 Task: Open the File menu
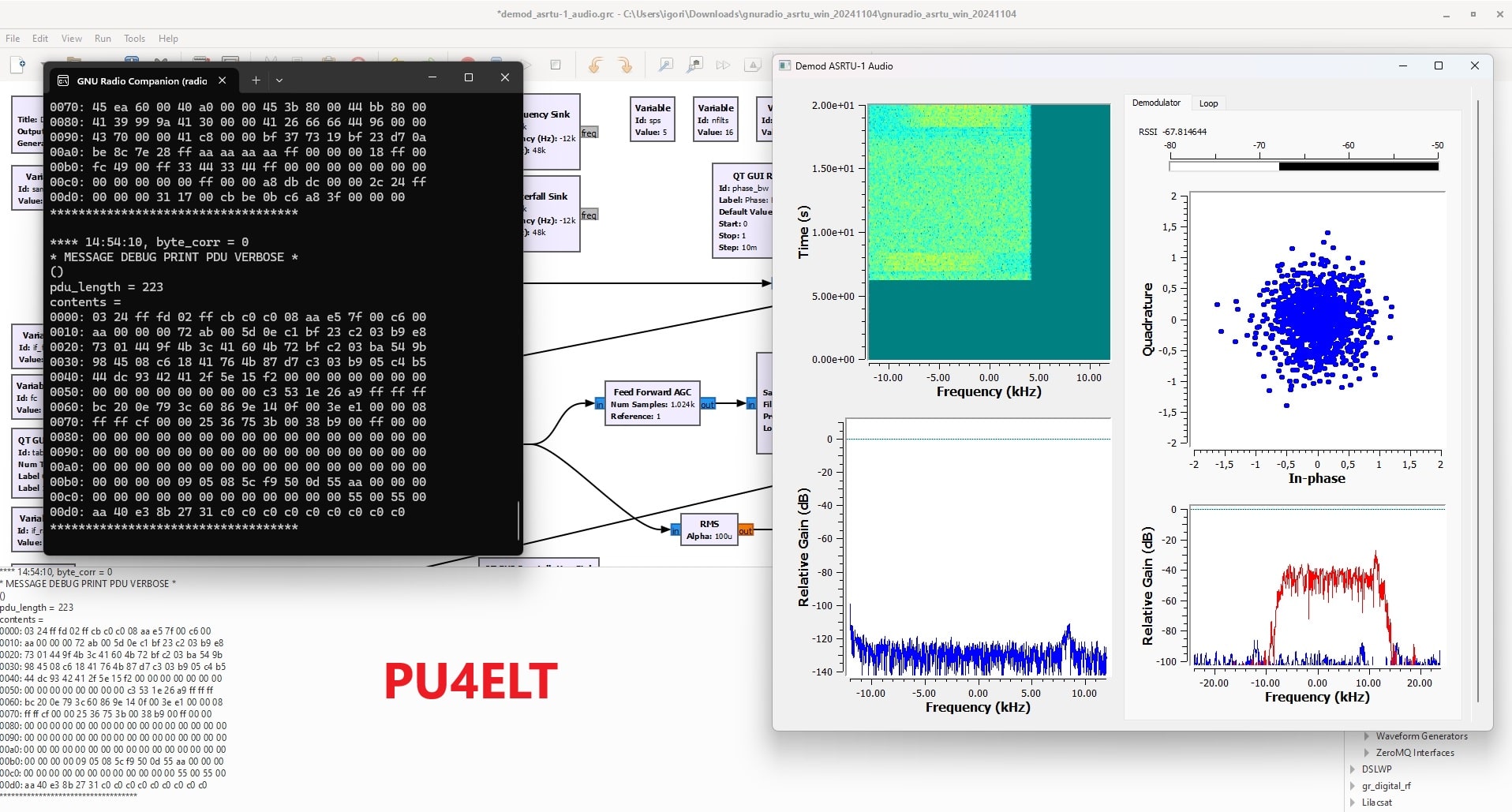click(x=13, y=38)
